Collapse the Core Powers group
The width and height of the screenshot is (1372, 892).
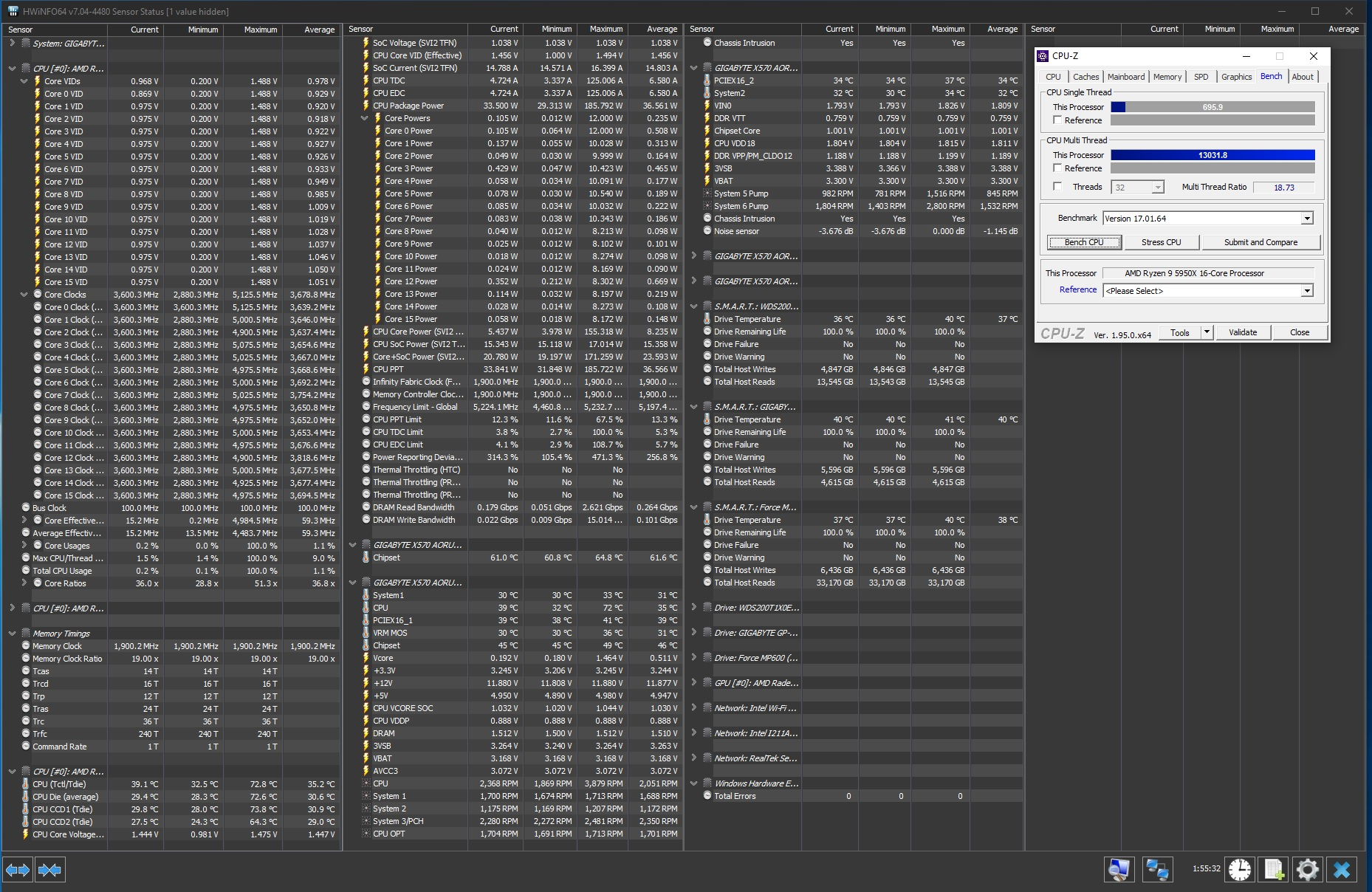pyautogui.click(x=365, y=118)
